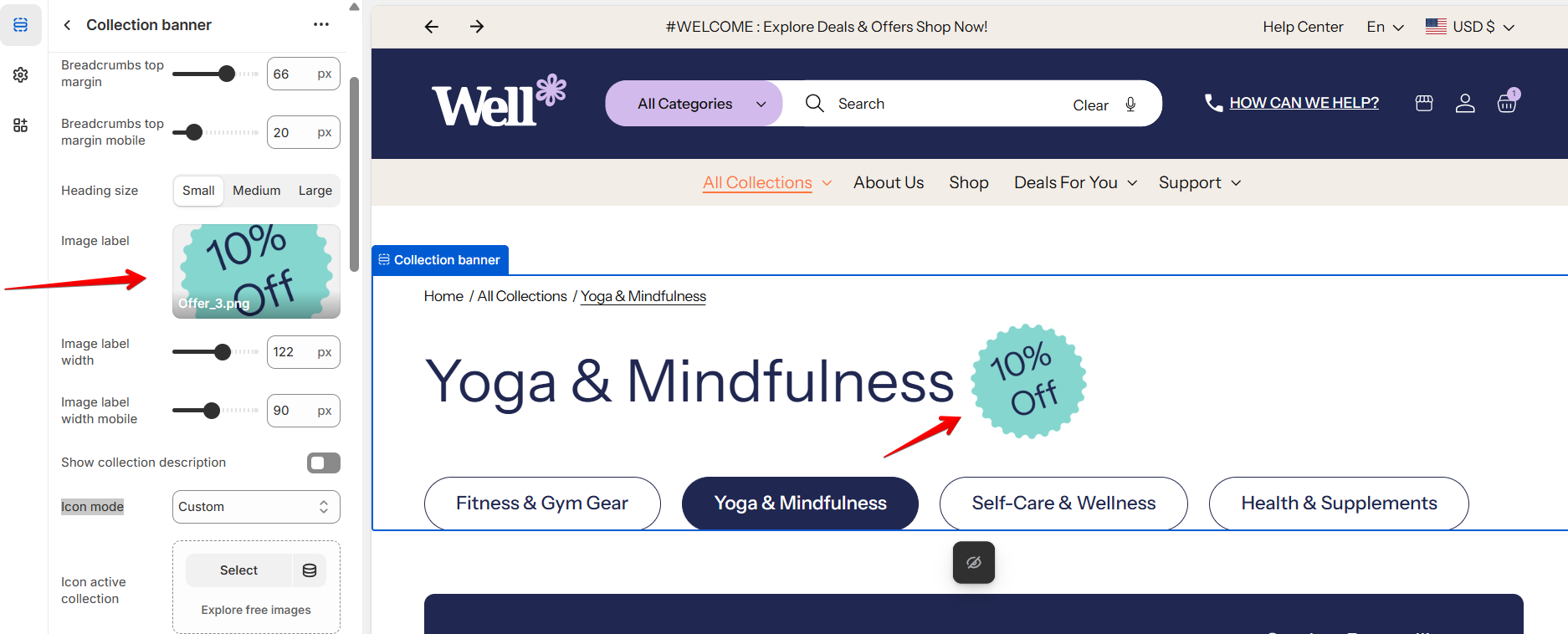Open the Icon mode Custom dropdown
The width and height of the screenshot is (1568, 634).
pos(256,507)
